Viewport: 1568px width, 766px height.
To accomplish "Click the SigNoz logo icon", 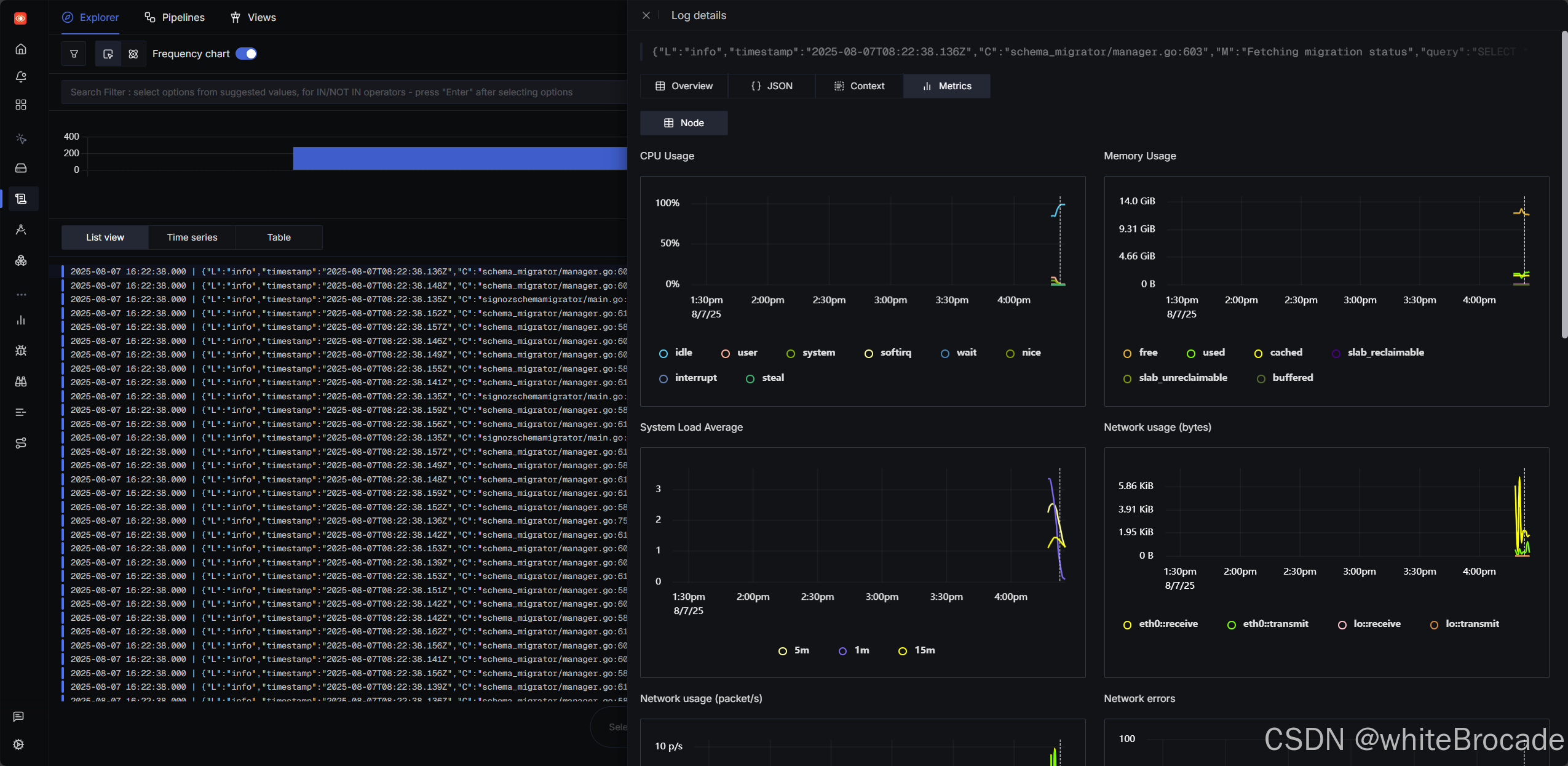I will pyautogui.click(x=20, y=18).
